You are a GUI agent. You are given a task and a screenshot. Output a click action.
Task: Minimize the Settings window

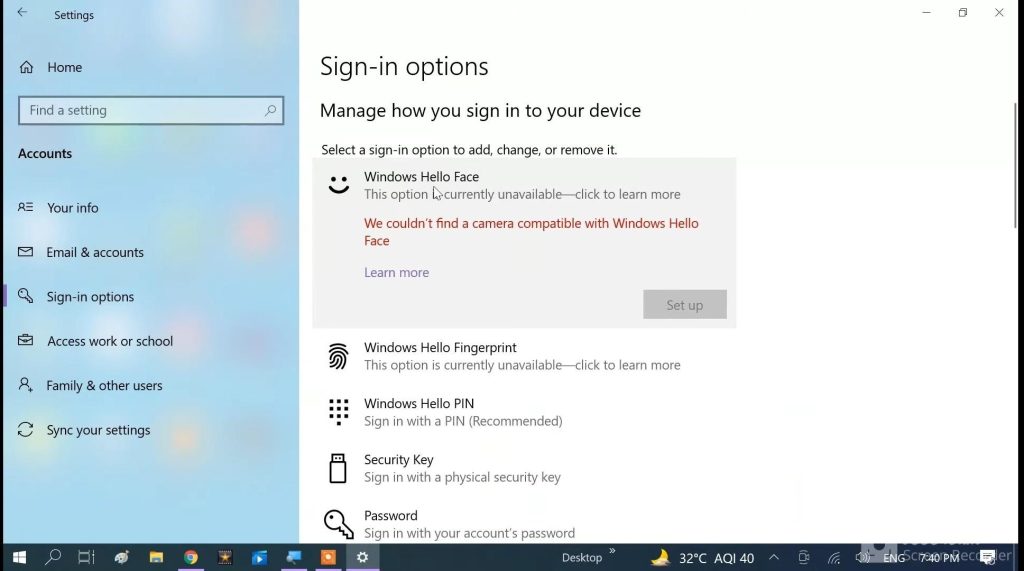926,13
